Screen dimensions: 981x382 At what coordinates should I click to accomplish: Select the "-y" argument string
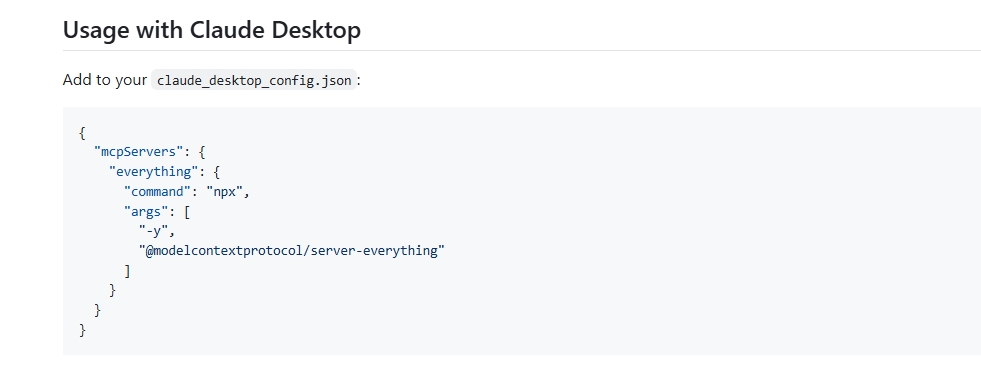153,231
